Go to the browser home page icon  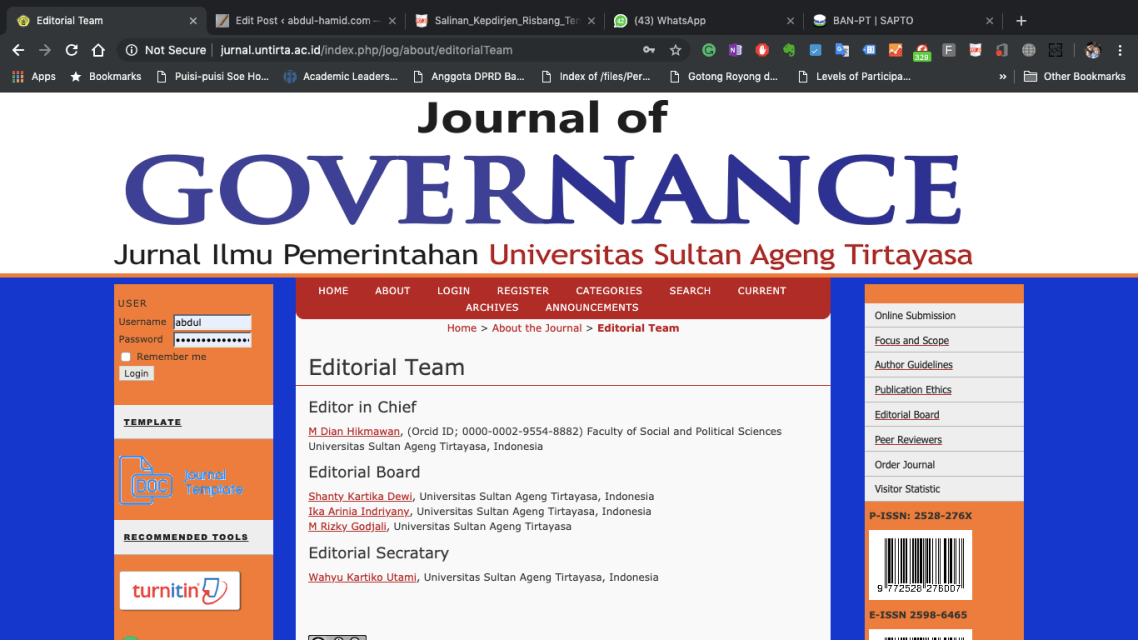[x=98, y=50]
